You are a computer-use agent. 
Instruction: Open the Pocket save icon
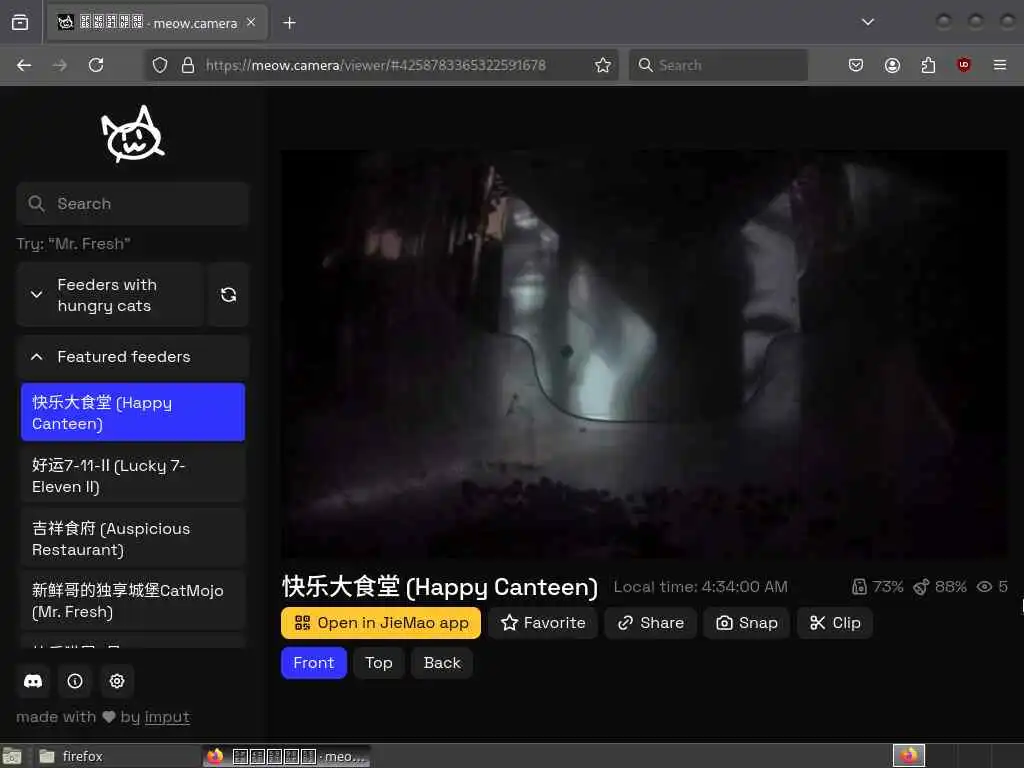click(856, 65)
